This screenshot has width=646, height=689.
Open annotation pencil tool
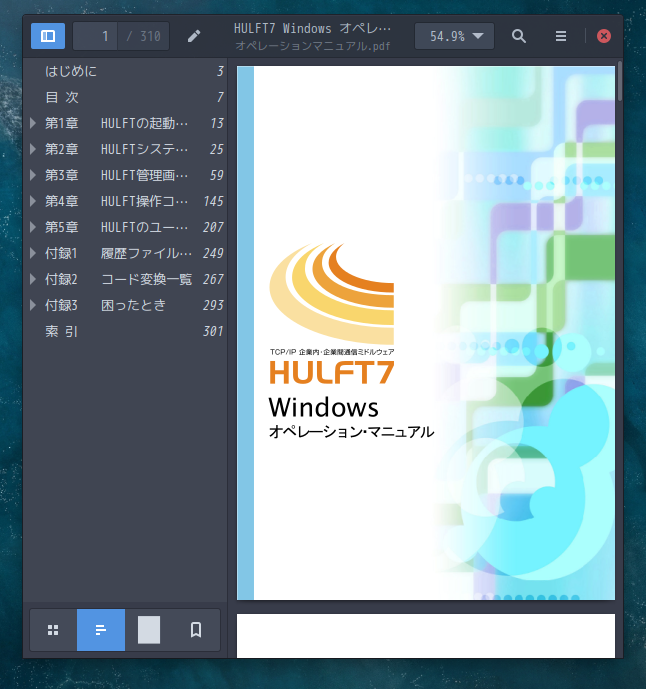click(x=194, y=36)
